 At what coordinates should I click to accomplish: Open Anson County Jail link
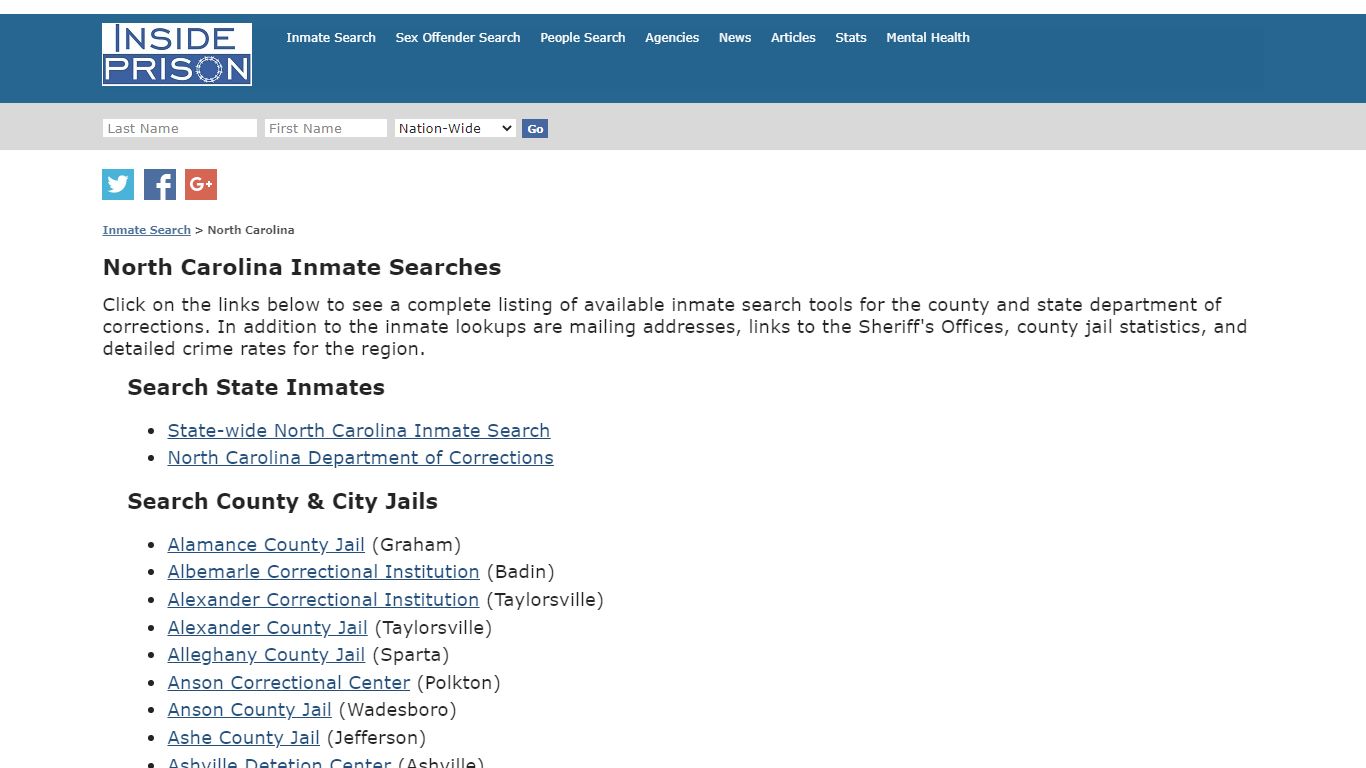coord(249,709)
